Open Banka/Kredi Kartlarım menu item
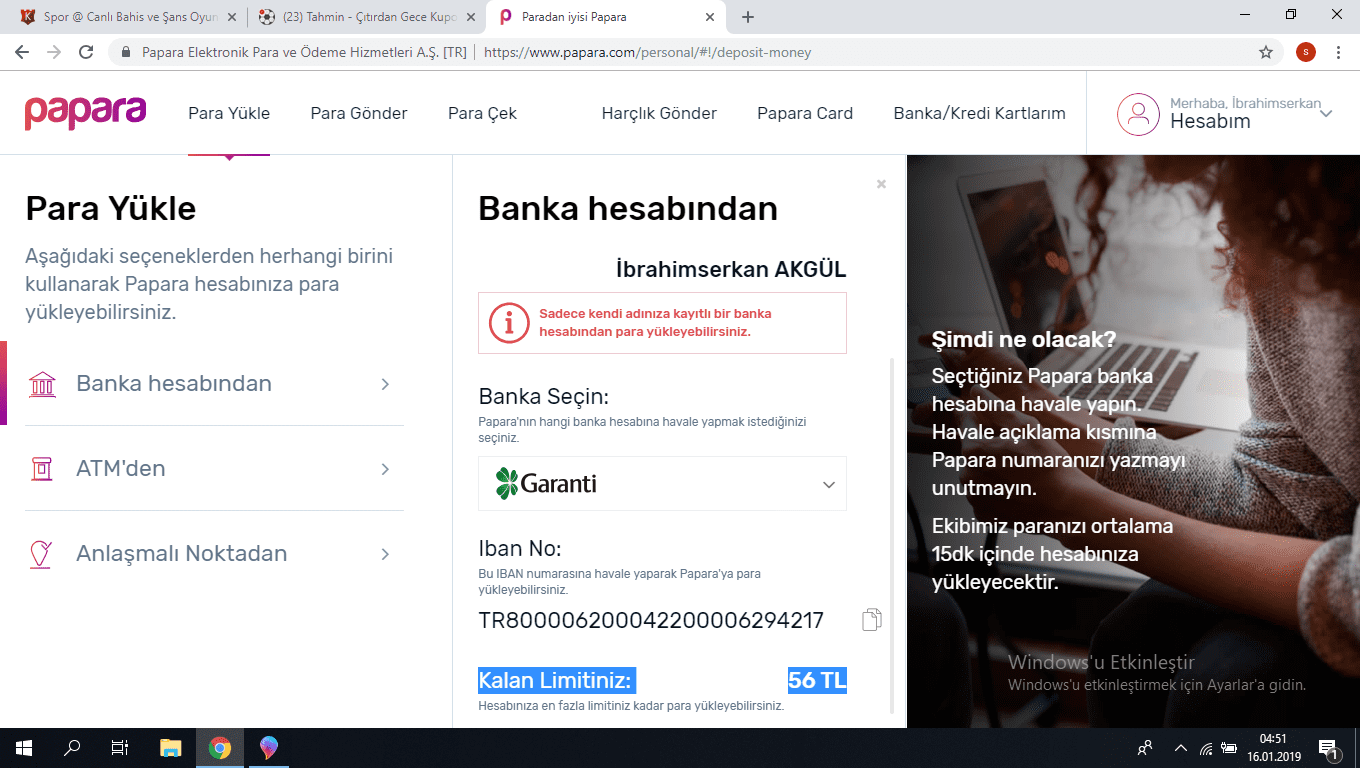This screenshot has width=1360, height=768. pos(979,113)
